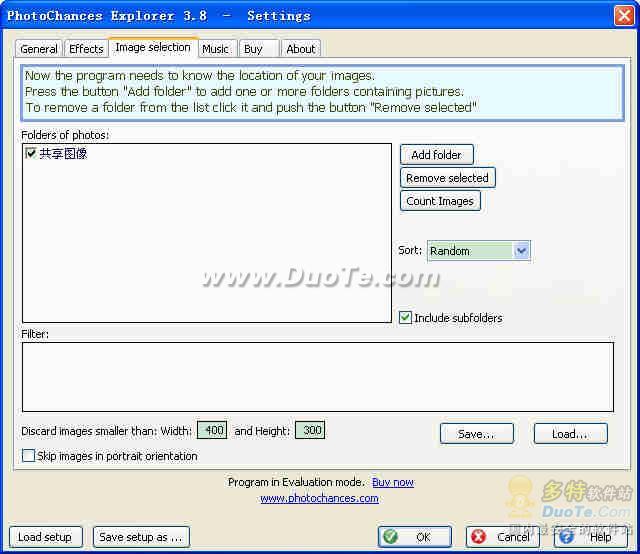Click the Help question mark icon
This screenshot has width=640, height=554.
pyautogui.click(x=567, y=536)
